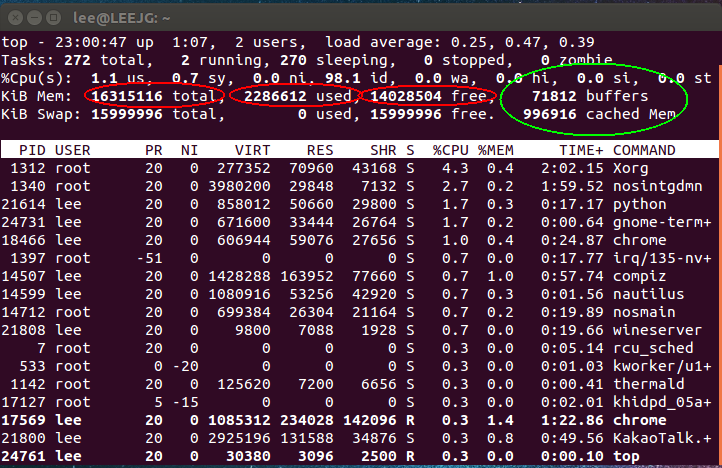This screenshot has width=722, height=468.
Task: Click swap total value 15999996
Action: [x=127, y=114]
